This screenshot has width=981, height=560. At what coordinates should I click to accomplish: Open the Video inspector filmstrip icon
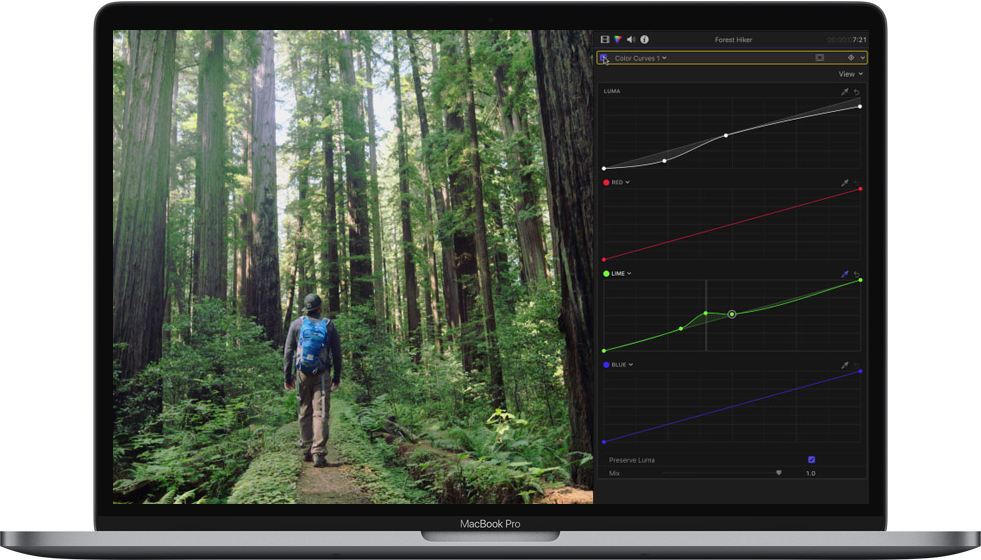[604, 39]
